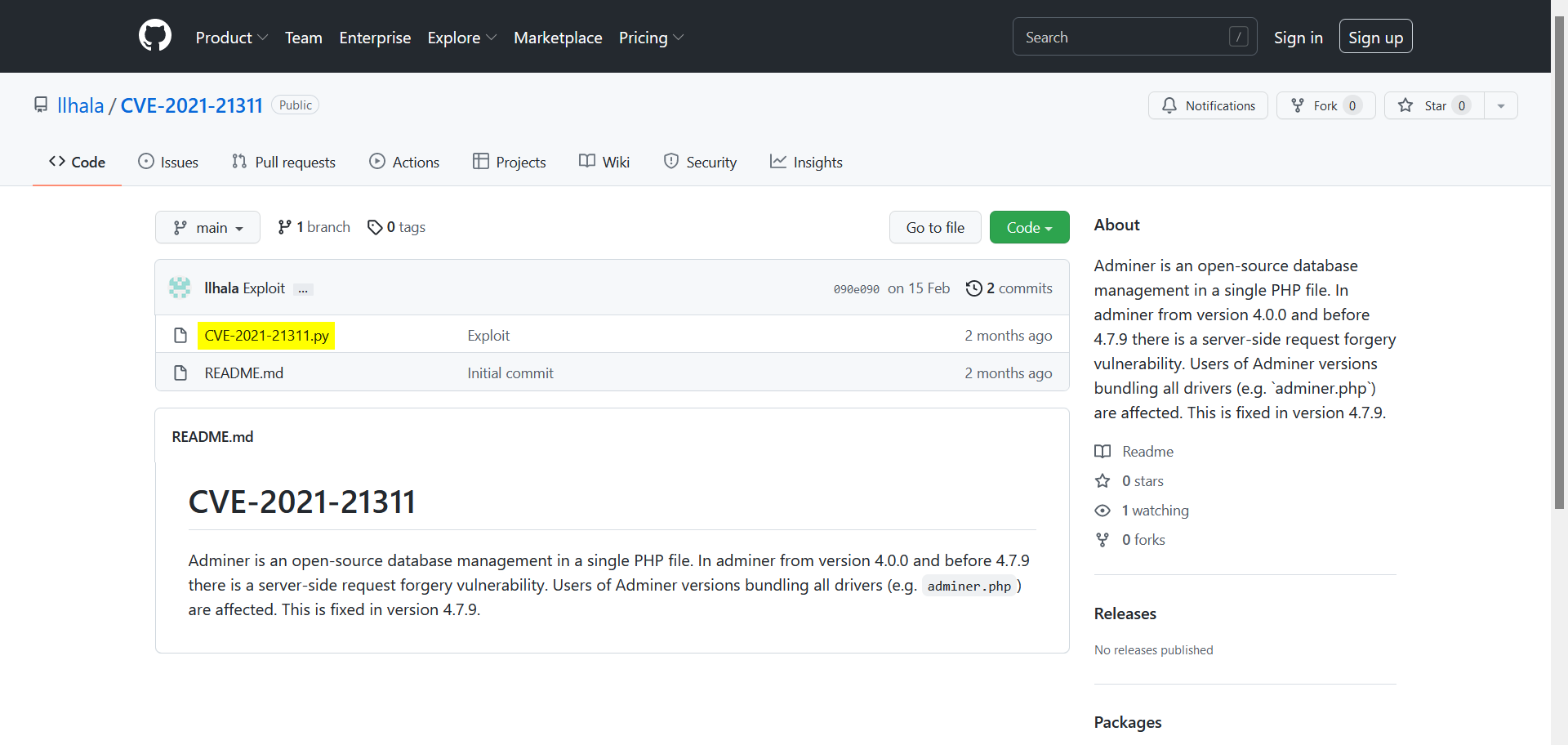1568x745 pixels.
Task: Open the CVE-2021-21311.py file
Action: coord(266,335)
